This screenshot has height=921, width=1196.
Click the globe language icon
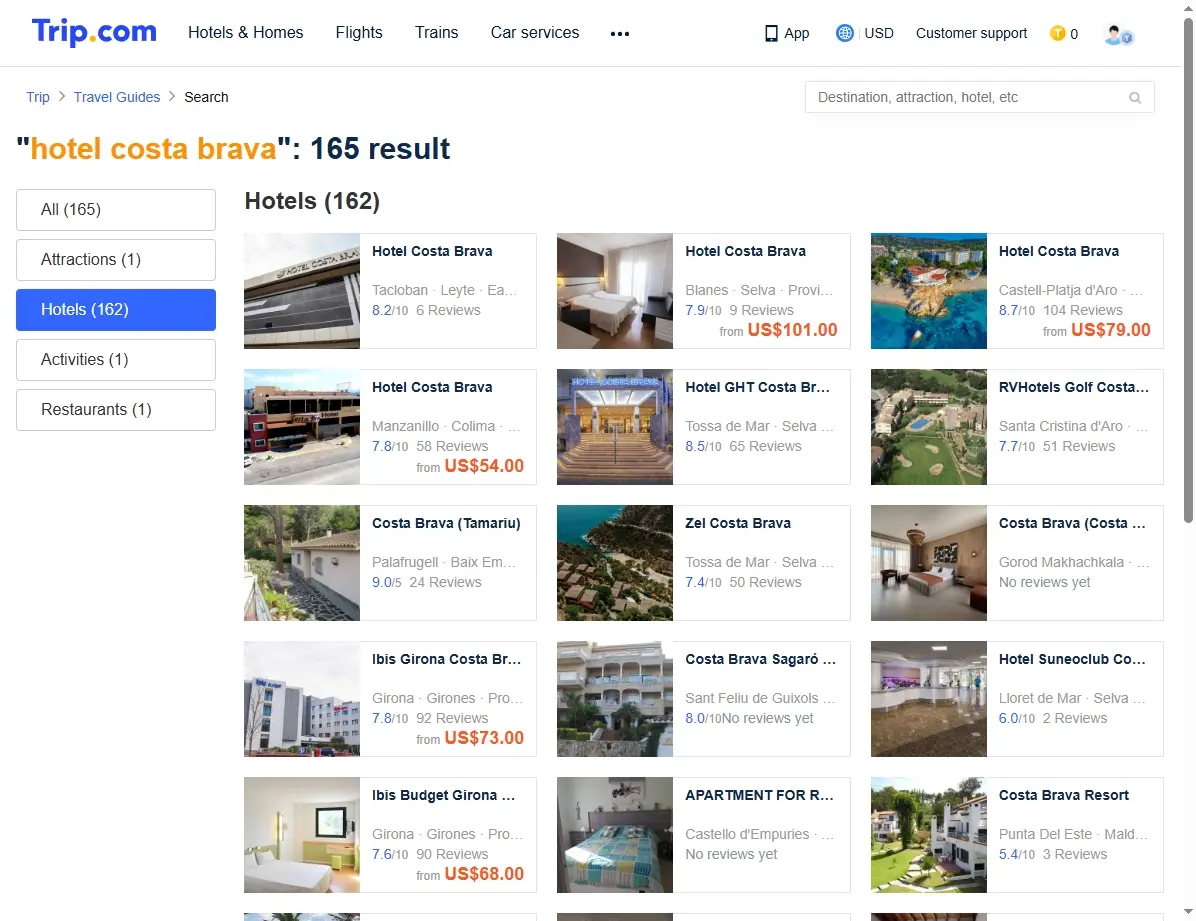(x=844, y=33)
